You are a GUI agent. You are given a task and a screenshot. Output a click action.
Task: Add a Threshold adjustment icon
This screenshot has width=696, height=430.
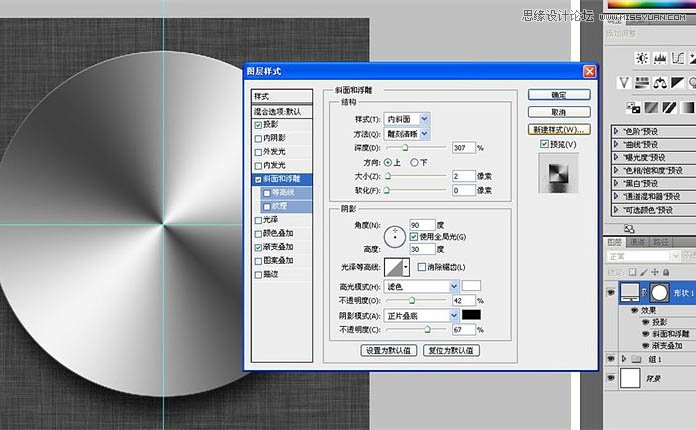coord(669,107)
